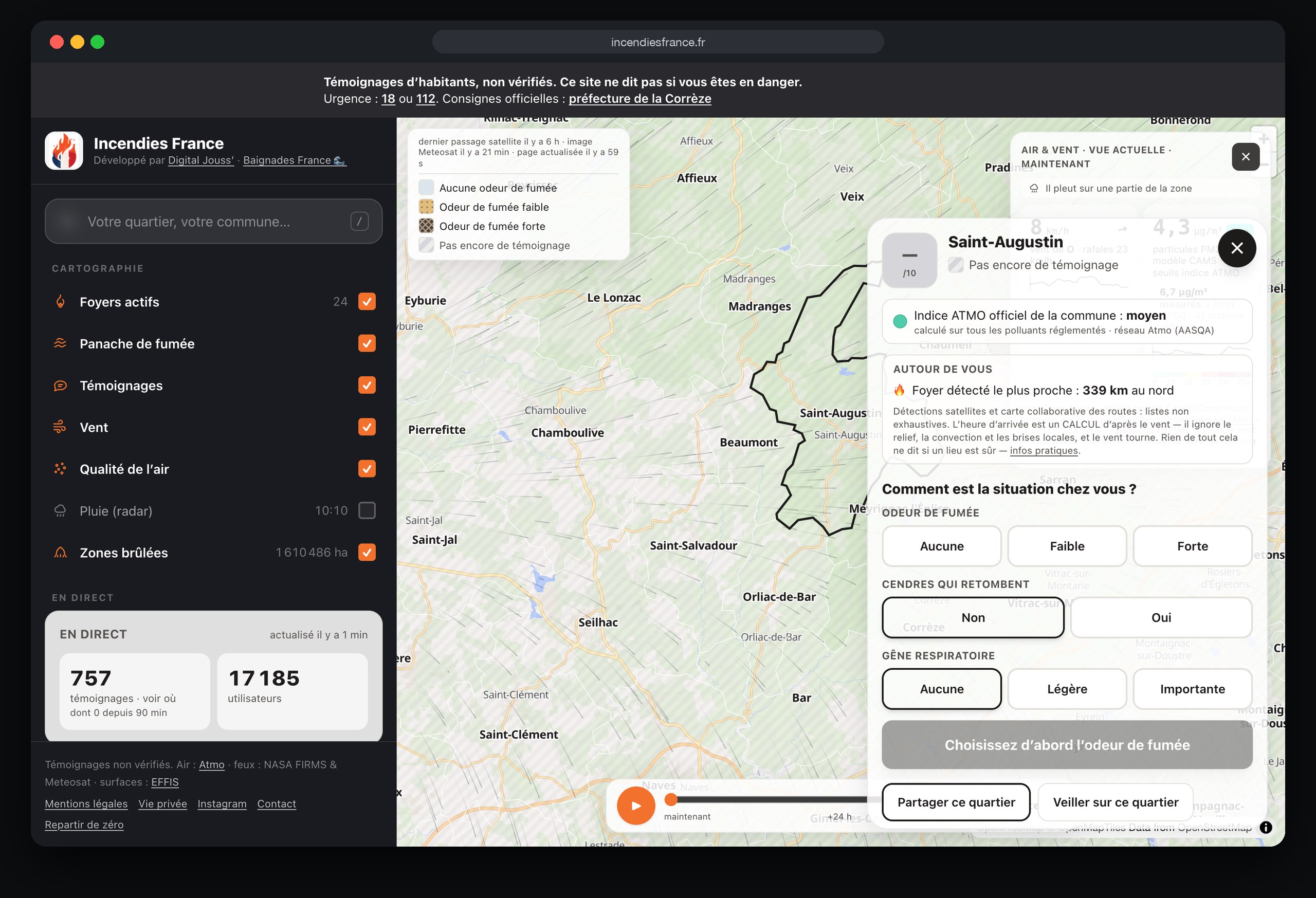Click the map attribution info icon
Image resolution: width=1316 pixels, height=898 pixels.
pos(1266,827)
